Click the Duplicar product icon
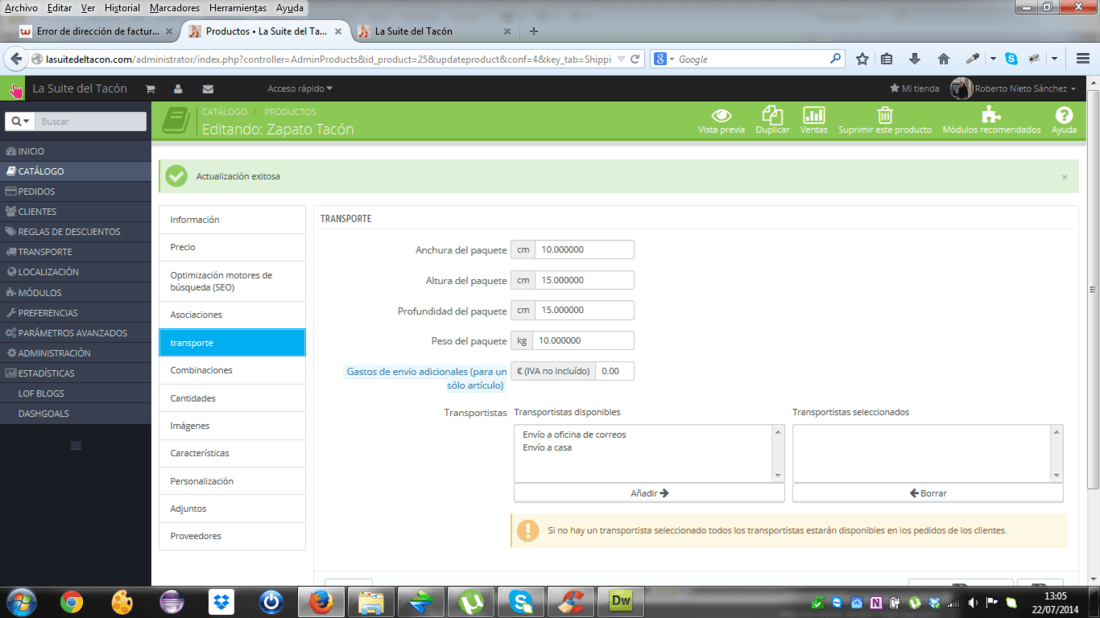 (772, 114)
